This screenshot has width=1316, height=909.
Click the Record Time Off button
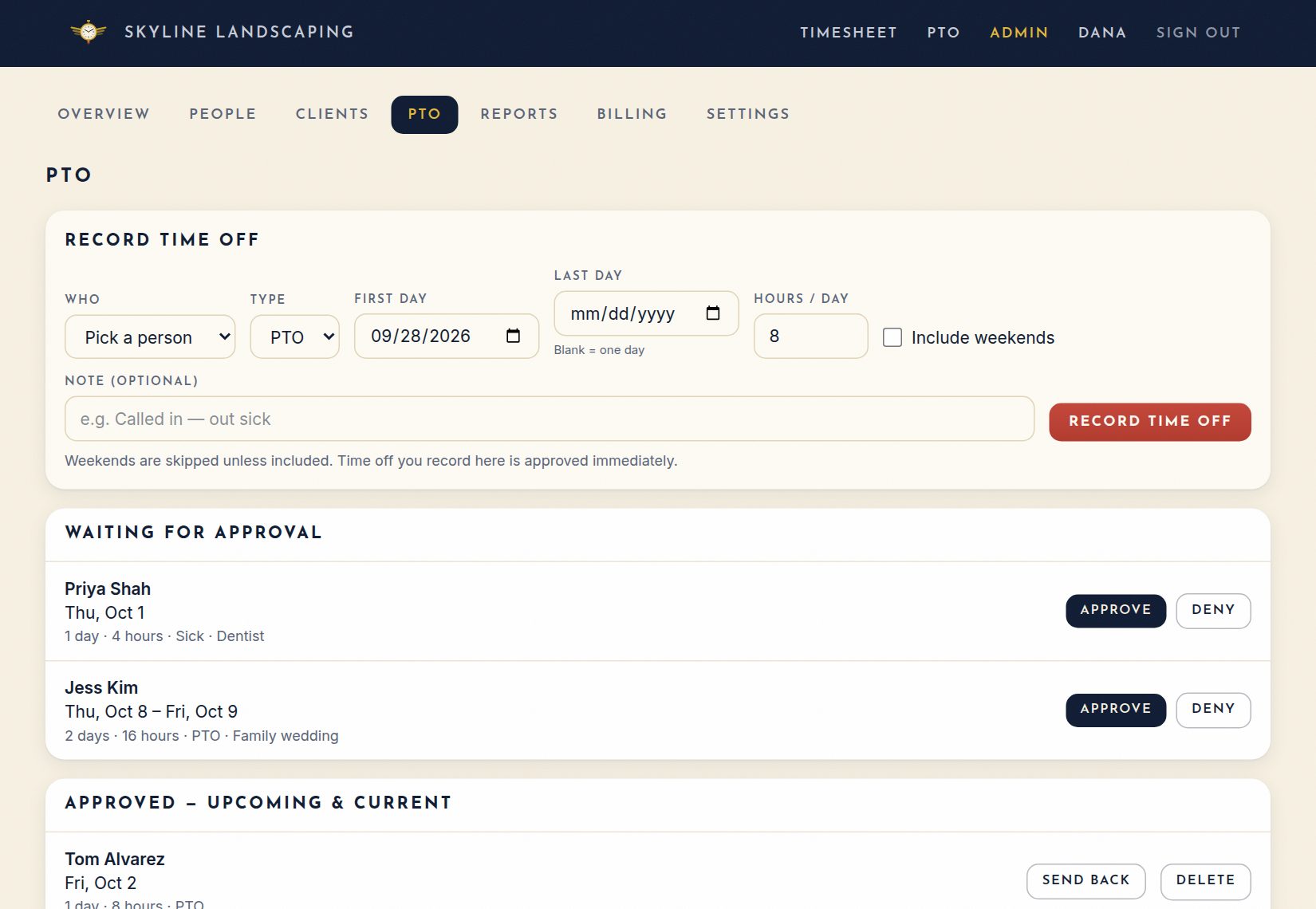pos(1150,421)
